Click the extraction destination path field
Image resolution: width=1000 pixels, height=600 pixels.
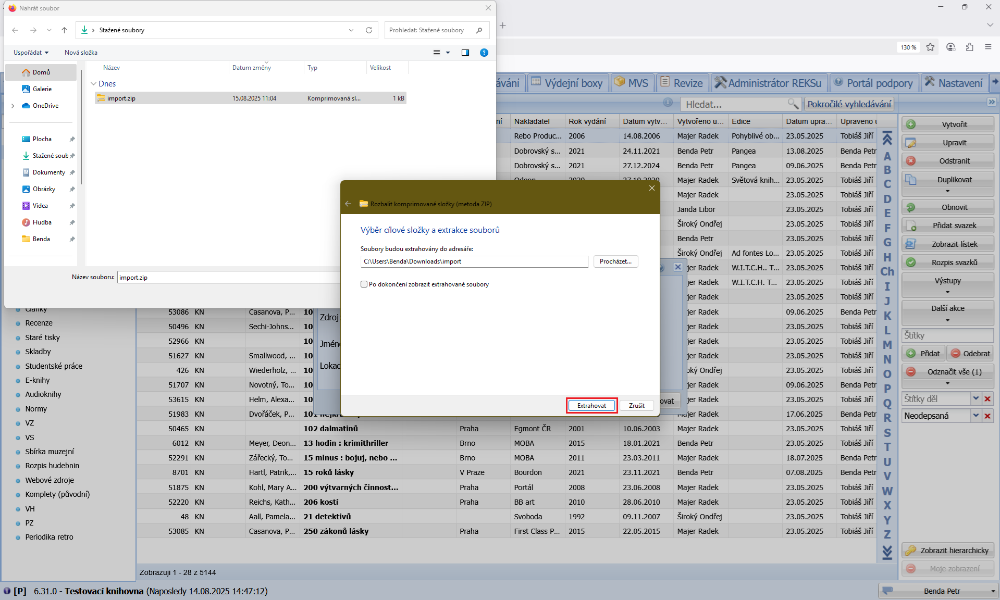point(474,261)
